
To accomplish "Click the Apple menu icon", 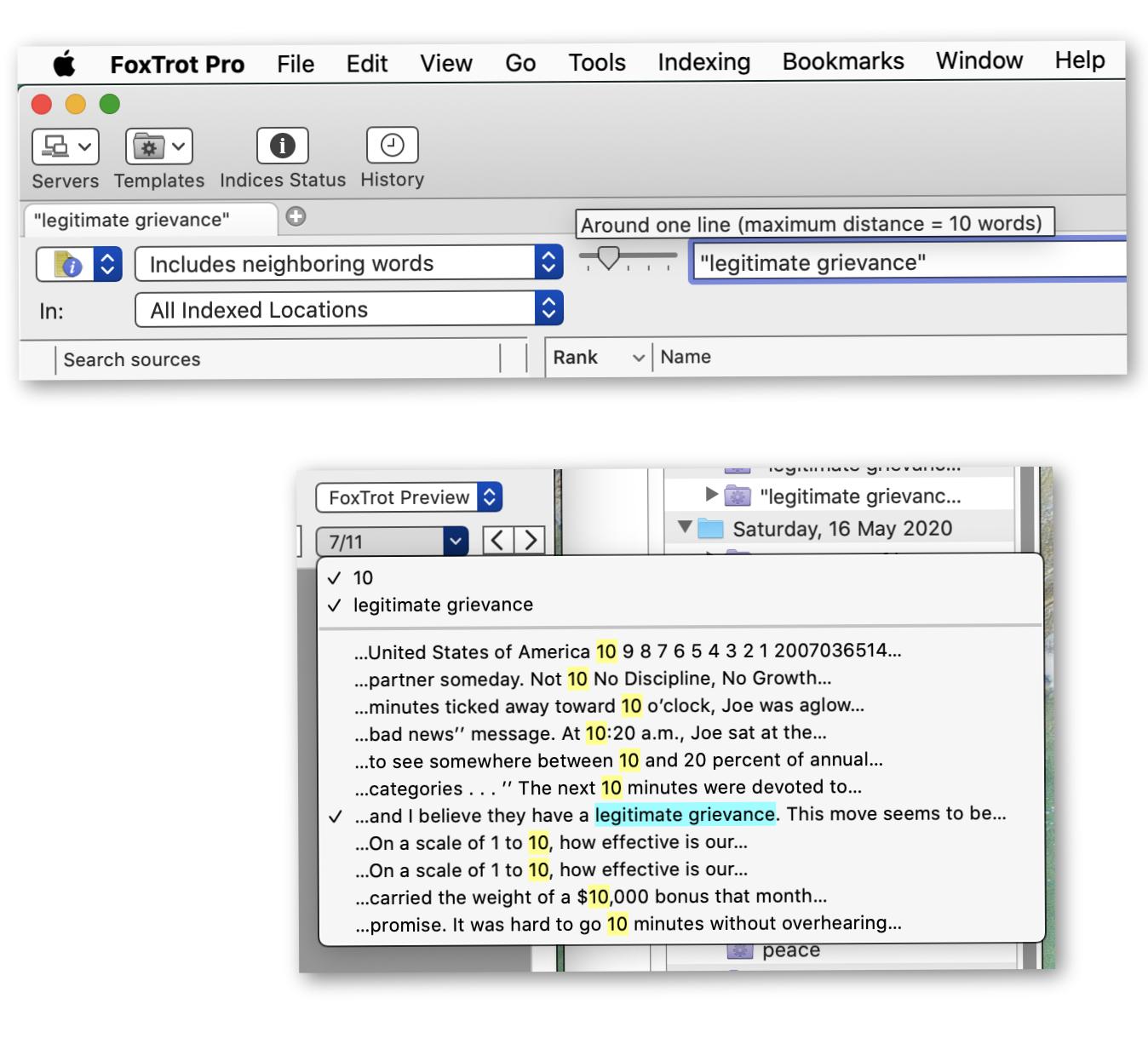I will pyautogui.click(x=65, y=64).
